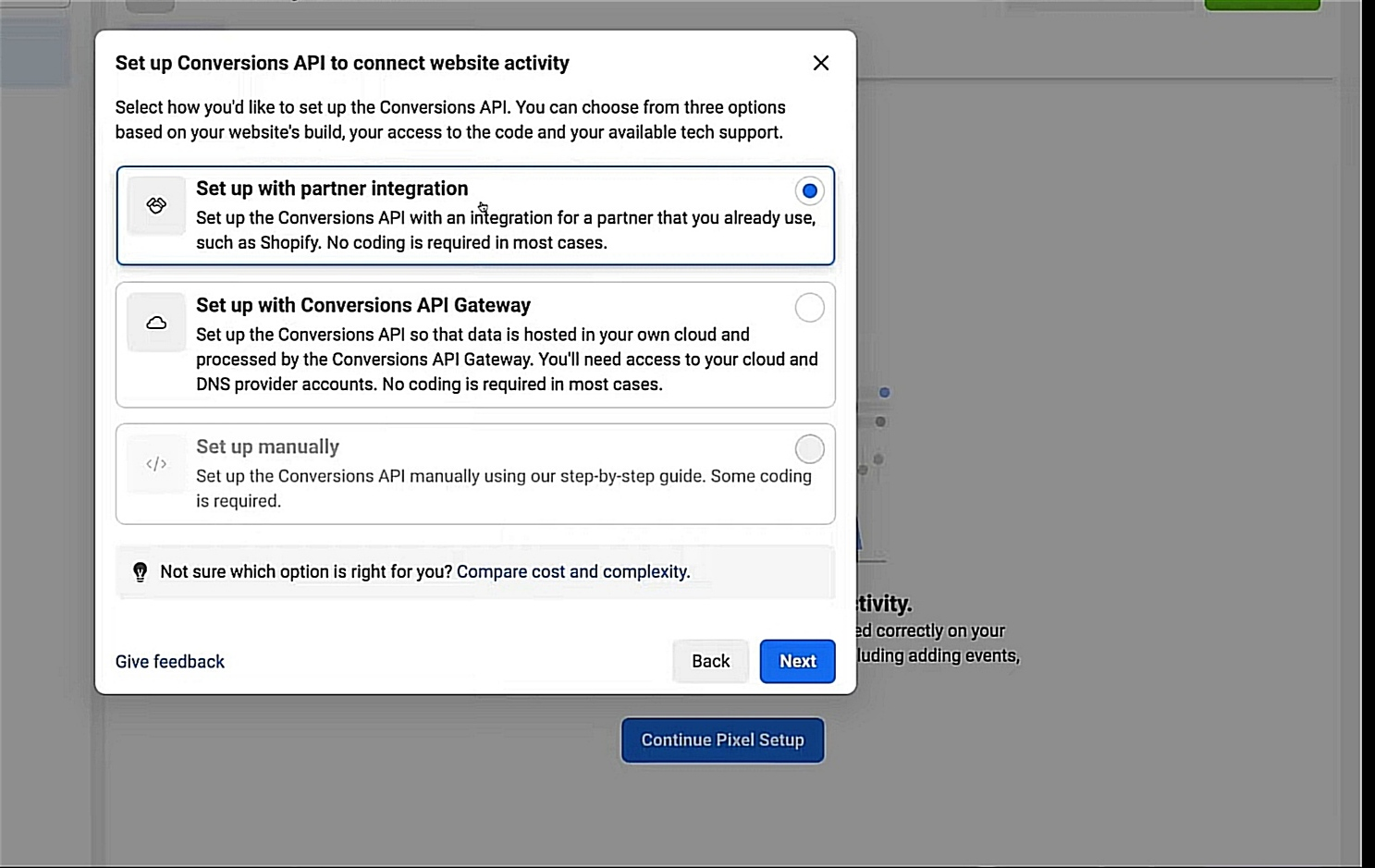
Task: Click the Gateway cloud hosting description text
Action: [x=506, y=360]
